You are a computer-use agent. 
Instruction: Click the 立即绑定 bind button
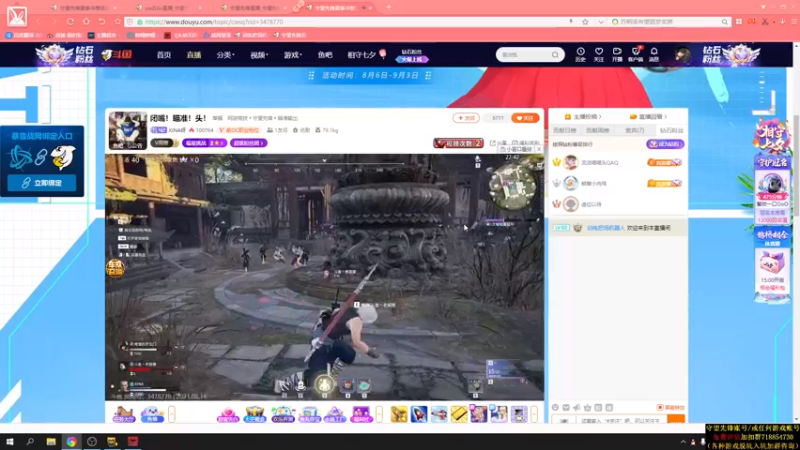(x=42, y=183)
